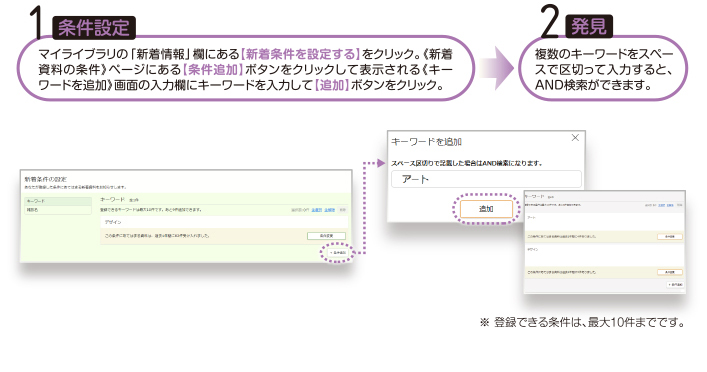Select 雑誌名 in the left condition list
707x372 pixels.
point(58,210)
